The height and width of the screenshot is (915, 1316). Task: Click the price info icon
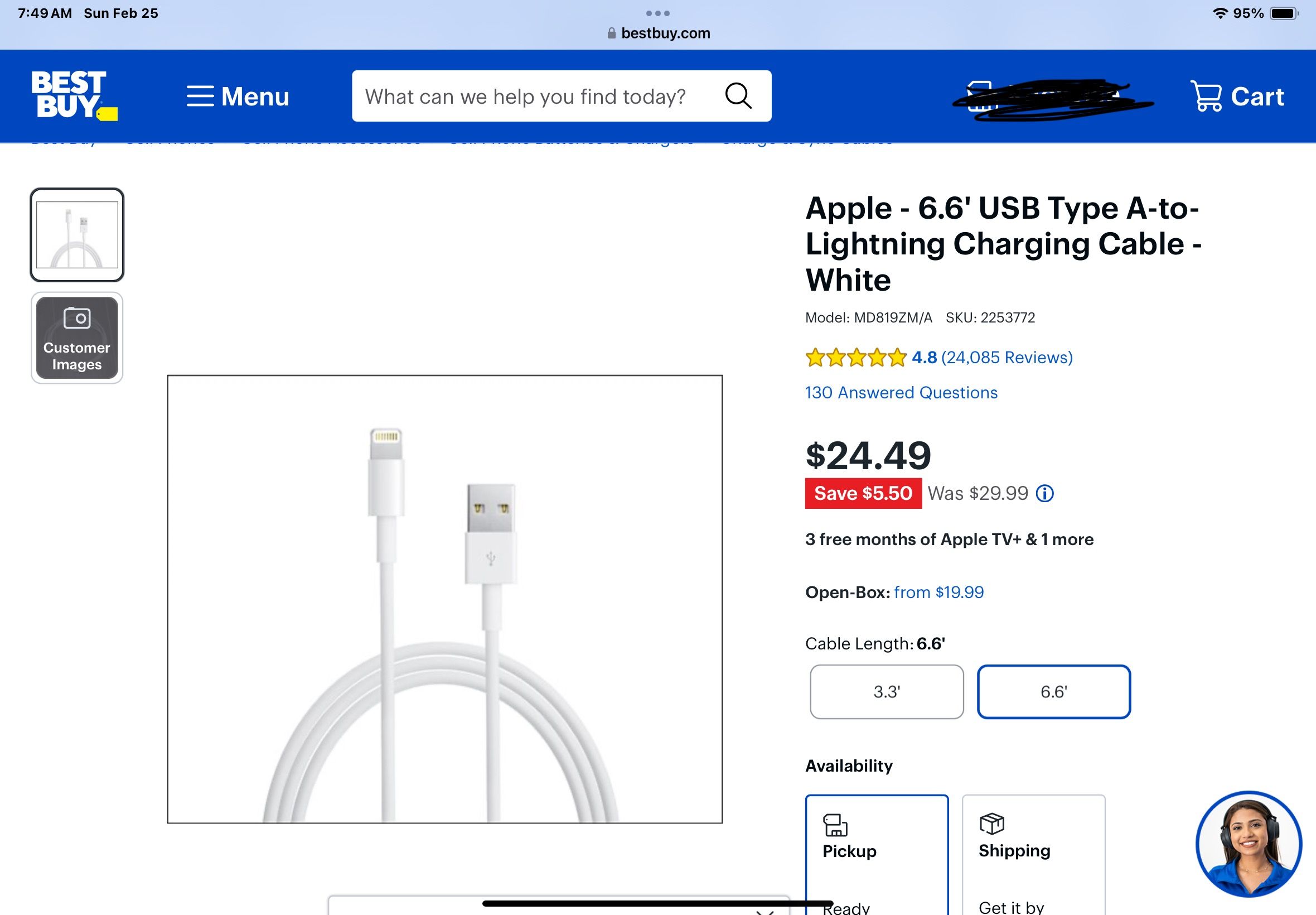click(x=1044, y=494)
